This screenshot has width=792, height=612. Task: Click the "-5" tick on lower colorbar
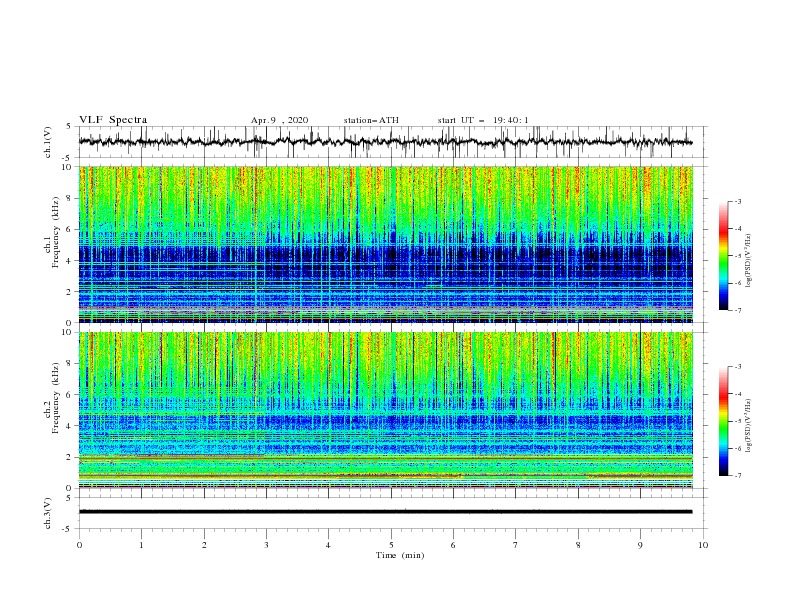tap(738, 421)
